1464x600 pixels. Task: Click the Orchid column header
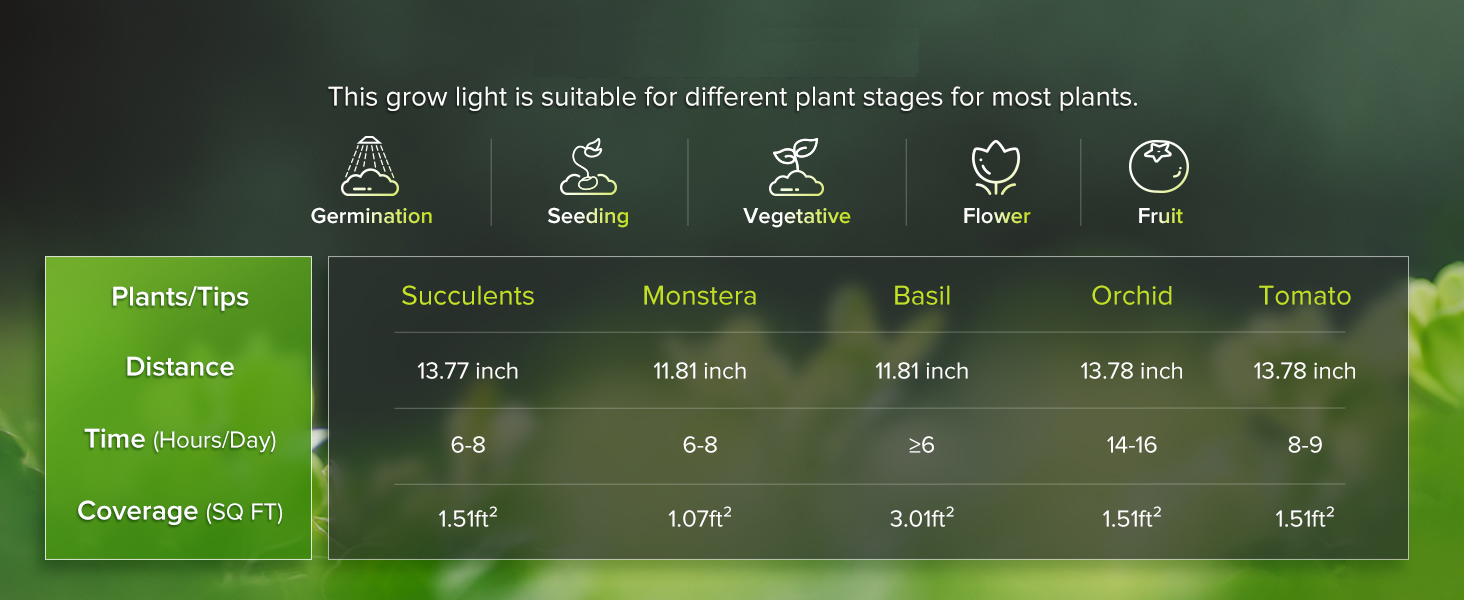pyautogui.click(x=1132, y=296)
